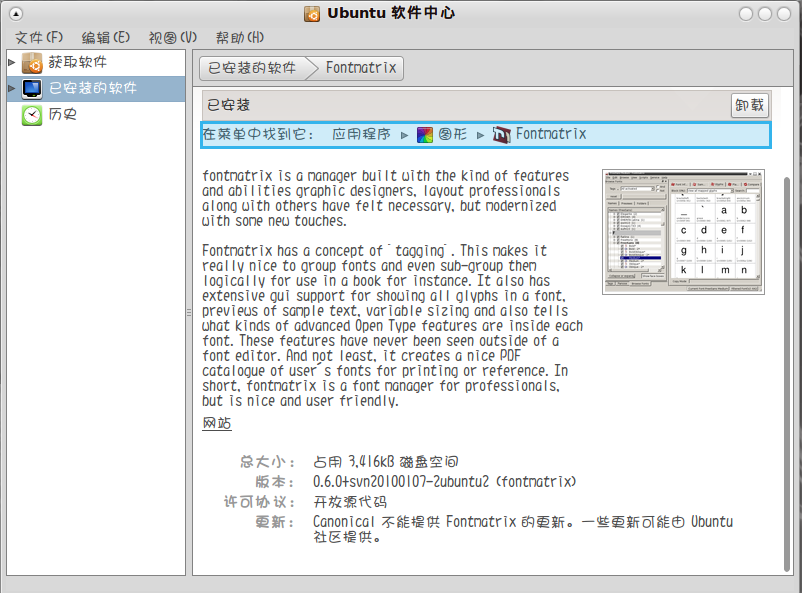The width and height of the screenshot is (802, 593).
Task: Click the Fontmatrix application icon in menu path
Action: coord(501,135)
